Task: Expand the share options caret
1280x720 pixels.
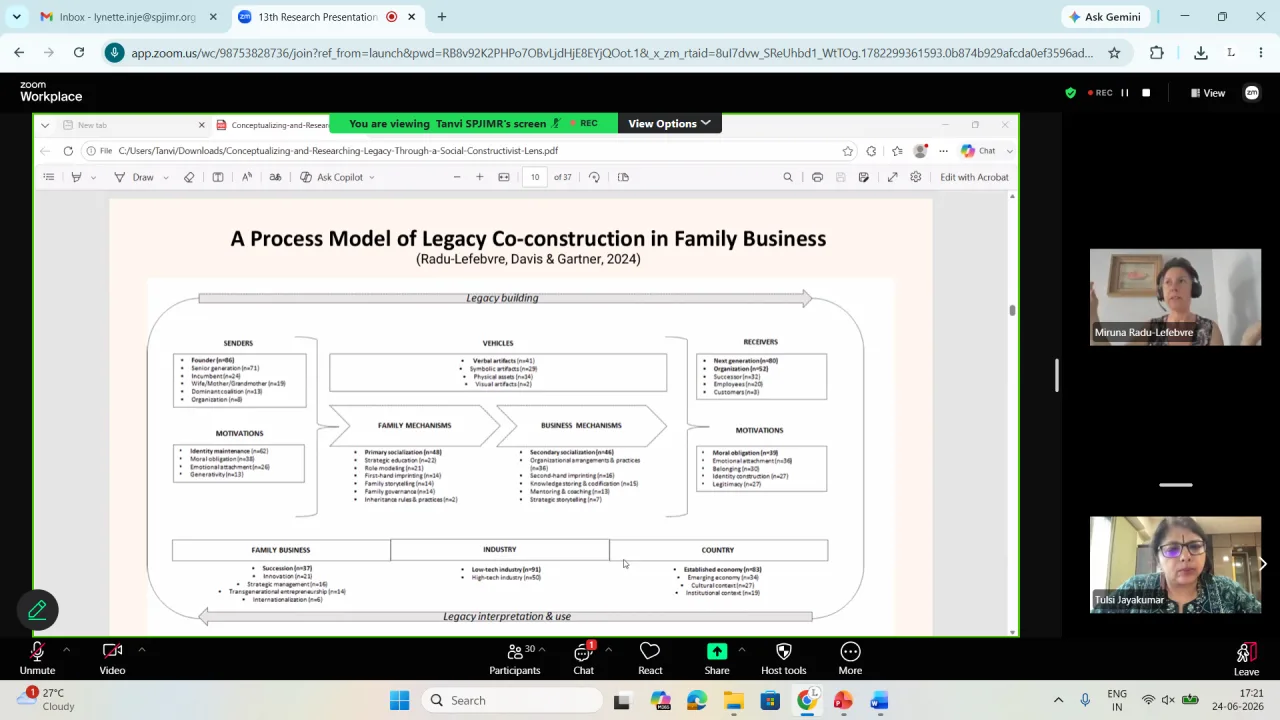Action: 741,650
